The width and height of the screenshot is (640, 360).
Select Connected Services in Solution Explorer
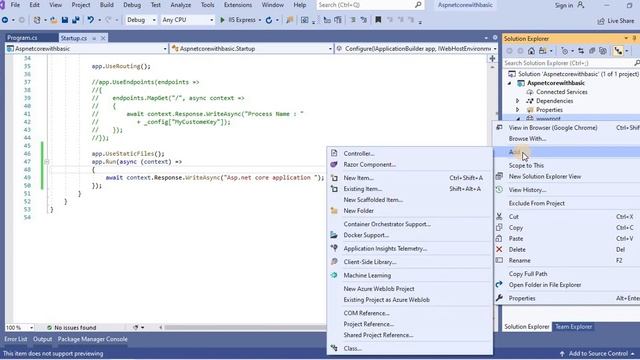(561, 92)
